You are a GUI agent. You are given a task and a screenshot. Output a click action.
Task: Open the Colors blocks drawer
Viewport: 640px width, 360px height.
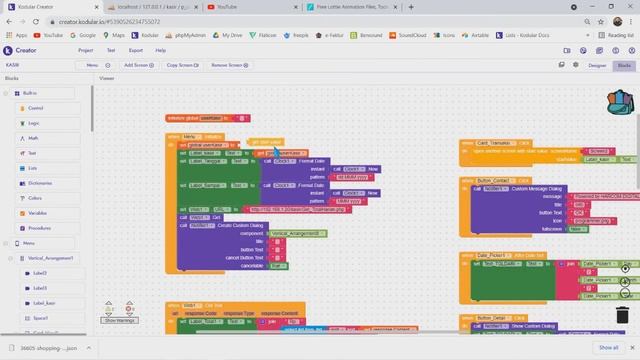[x=47, y=198]
